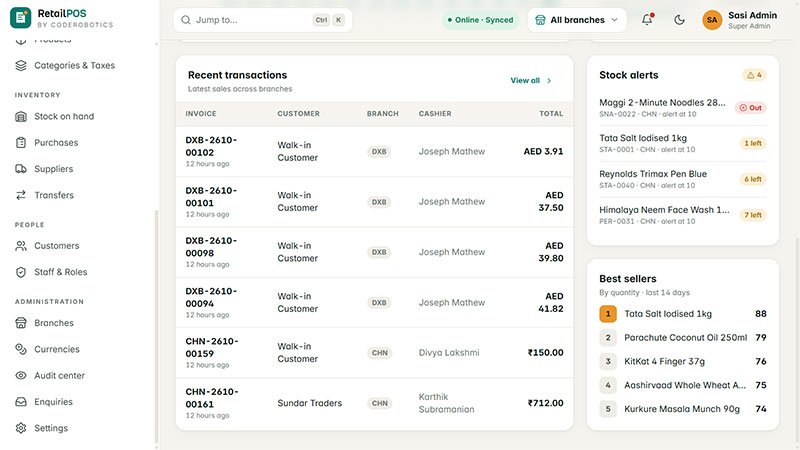The image size is (800, 450).
Task: Go to Suppliers truck icon
Action: tap(21, 169)
